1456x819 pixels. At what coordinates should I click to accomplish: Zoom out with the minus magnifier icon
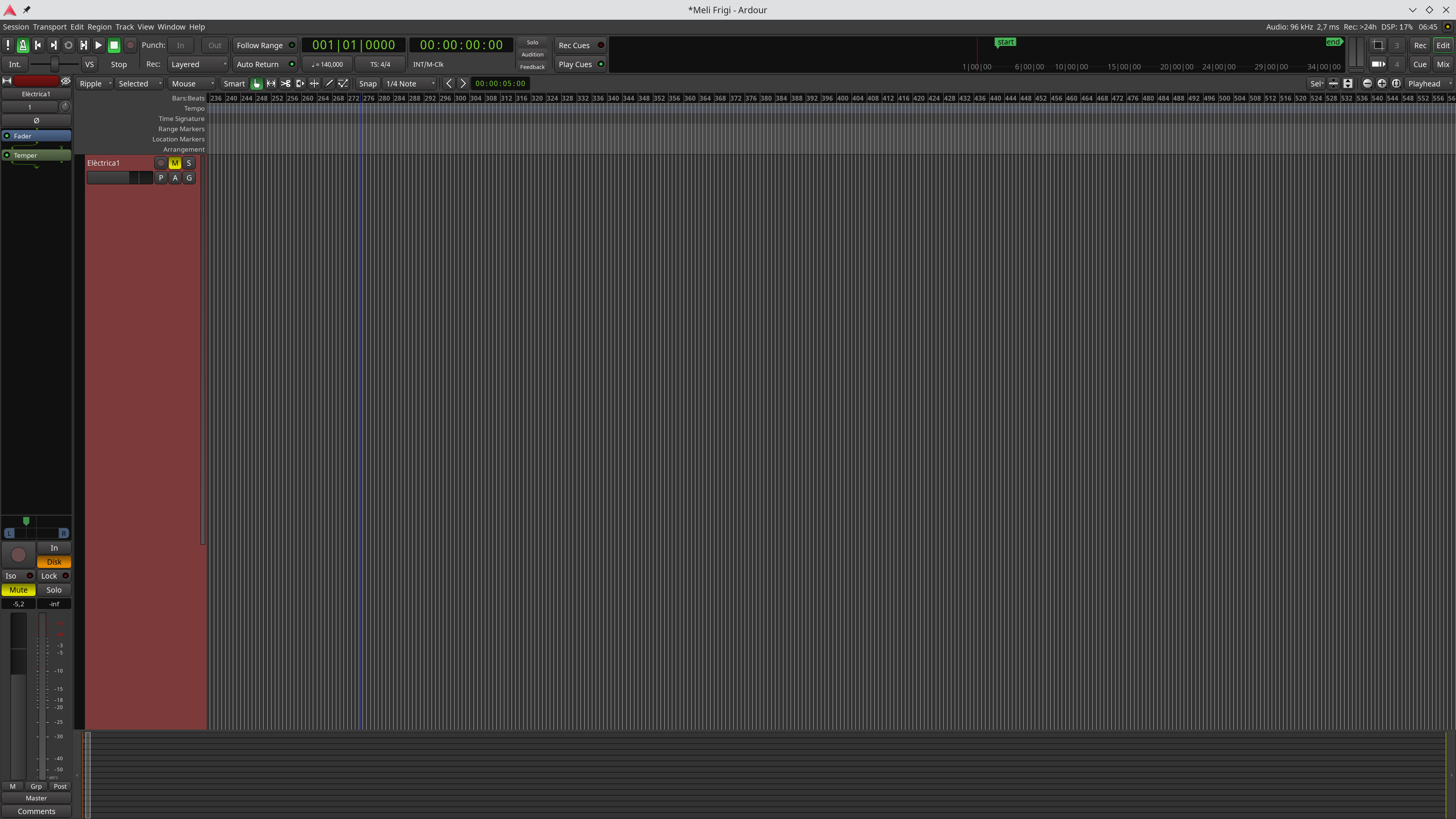pos(1367,84)
